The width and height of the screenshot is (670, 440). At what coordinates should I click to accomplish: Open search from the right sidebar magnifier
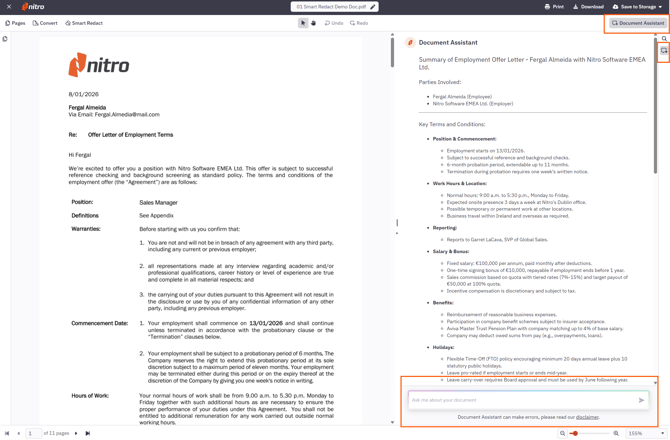click(x=664, y=39)
